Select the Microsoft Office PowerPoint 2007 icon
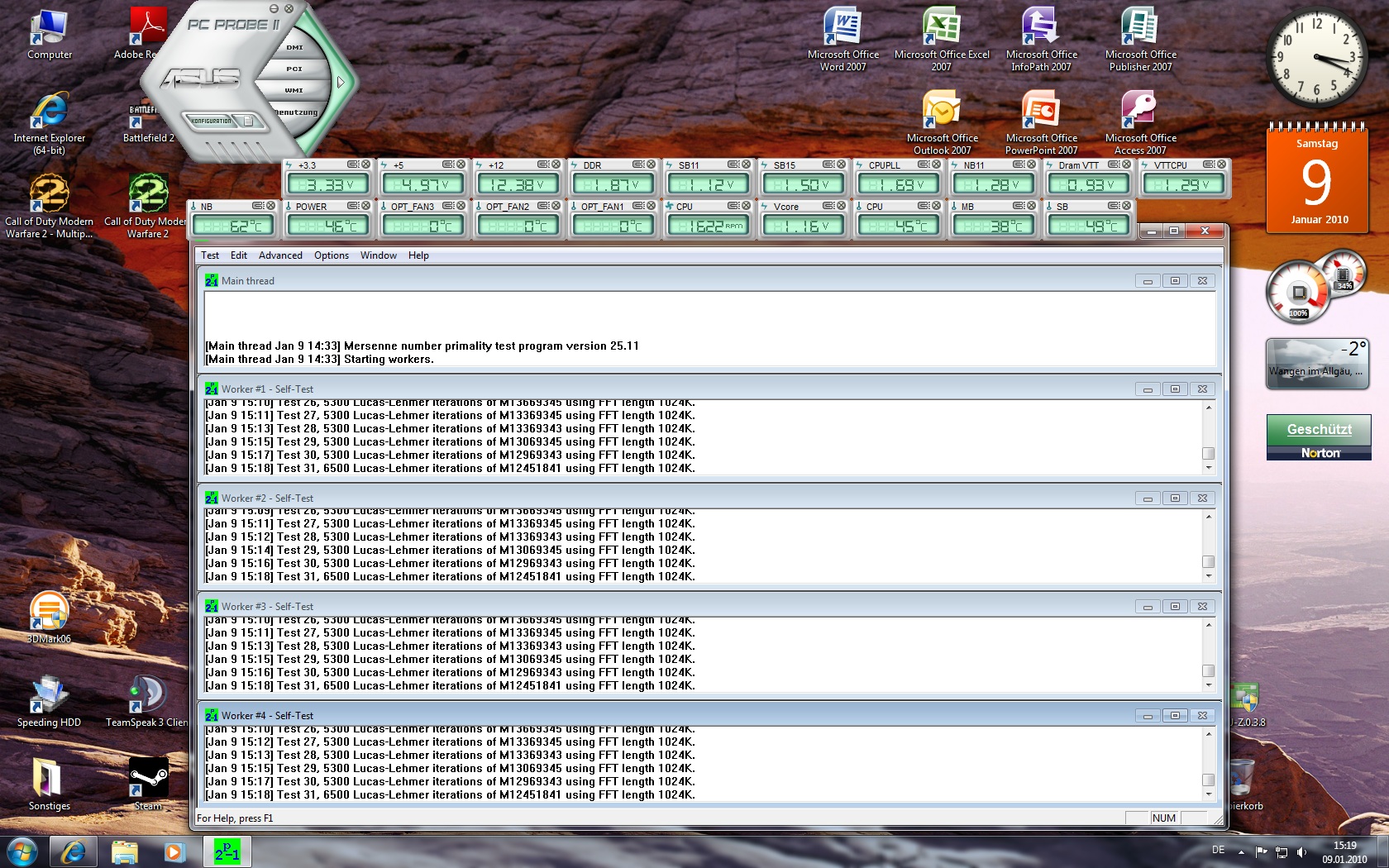The width and height of the screenshot is (1389, 868). coord(1041,122)
